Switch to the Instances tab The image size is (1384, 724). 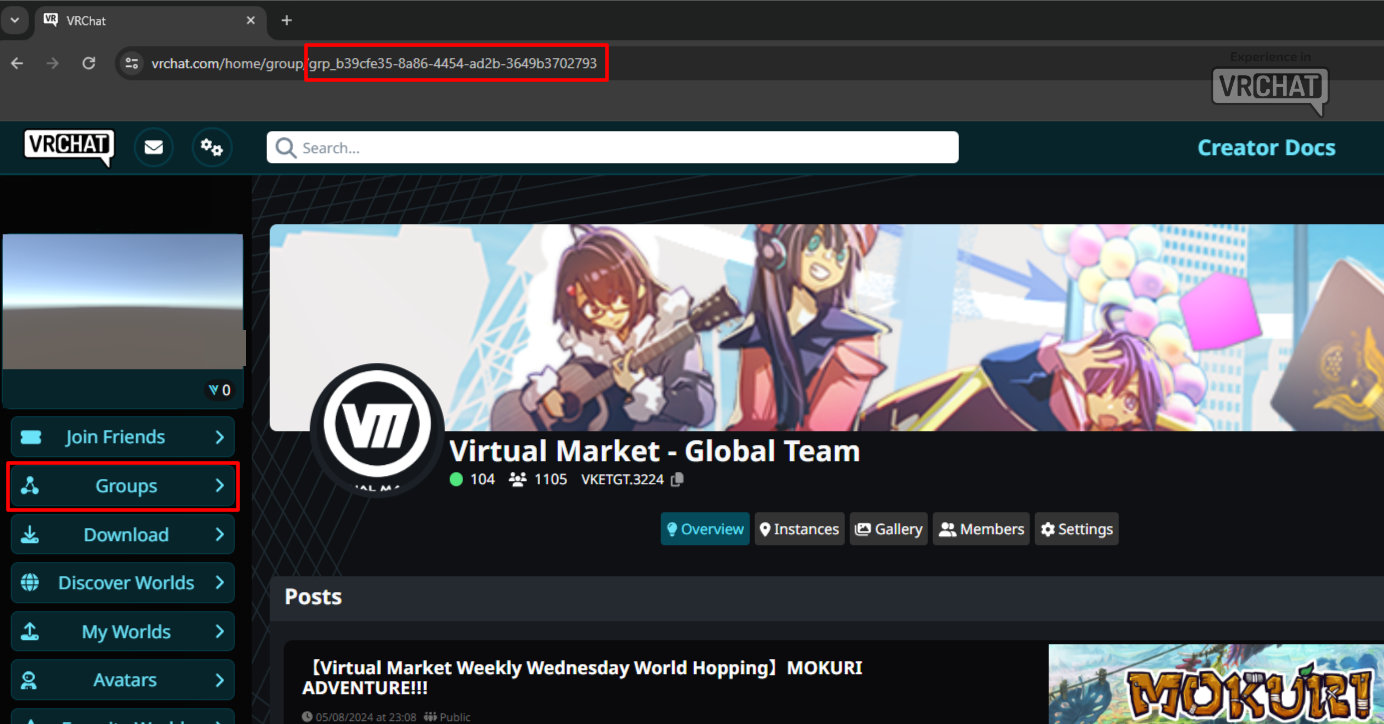pyautogui.click(x=798, y=529)
